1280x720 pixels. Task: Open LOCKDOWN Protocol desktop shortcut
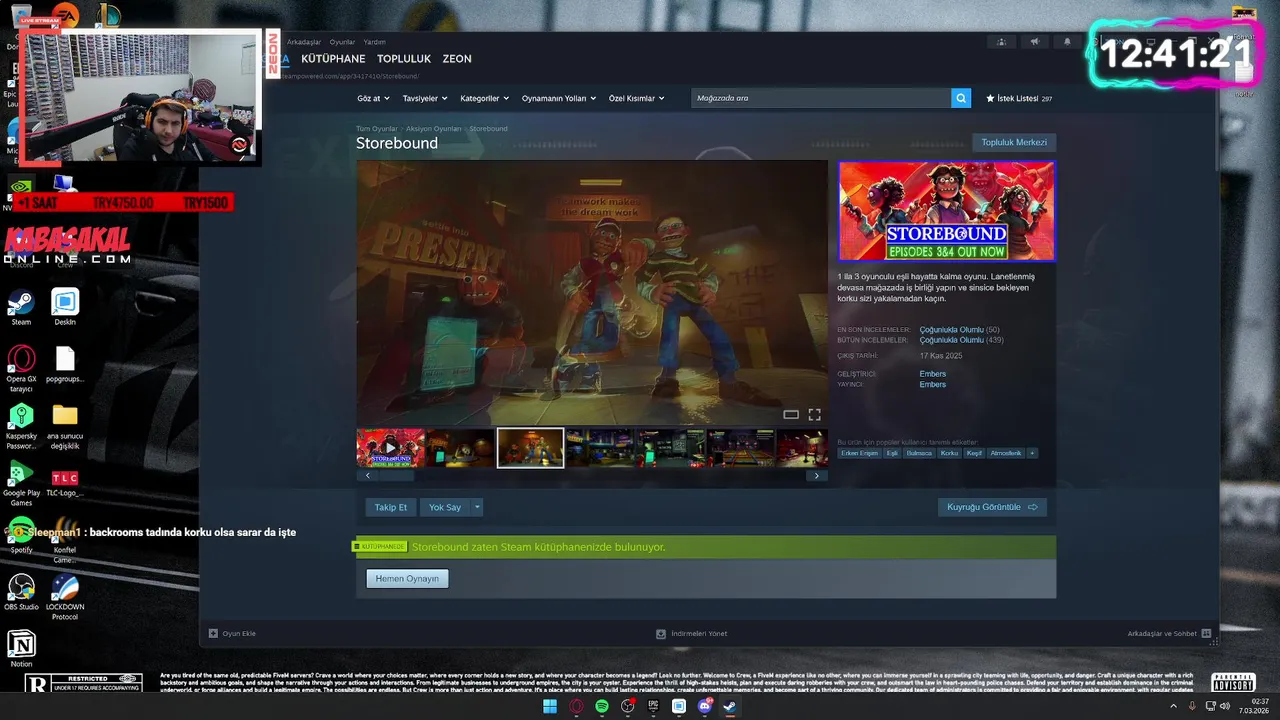coord(65,597)
